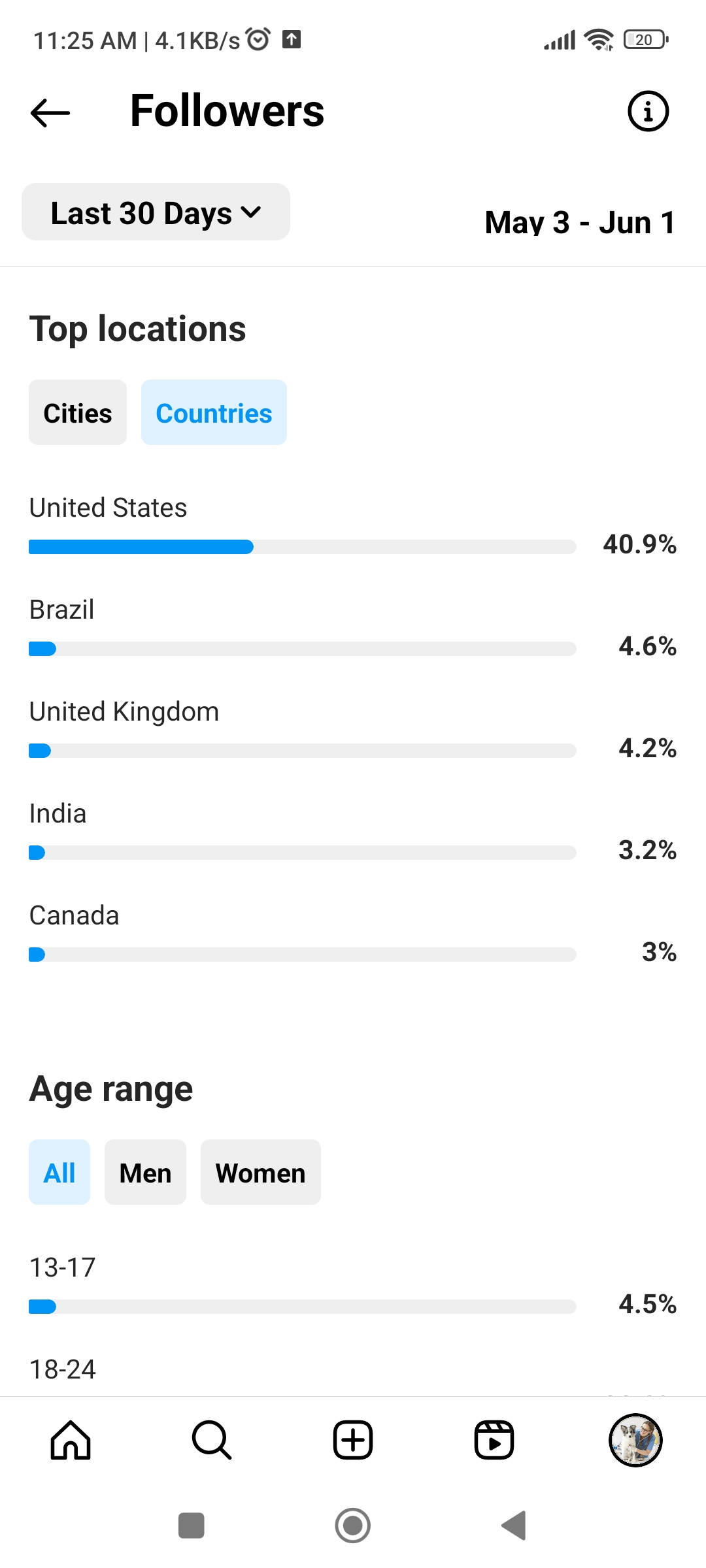Go to the Home feed icon
Viewport: 706px width, 1568px height.
71,1440
